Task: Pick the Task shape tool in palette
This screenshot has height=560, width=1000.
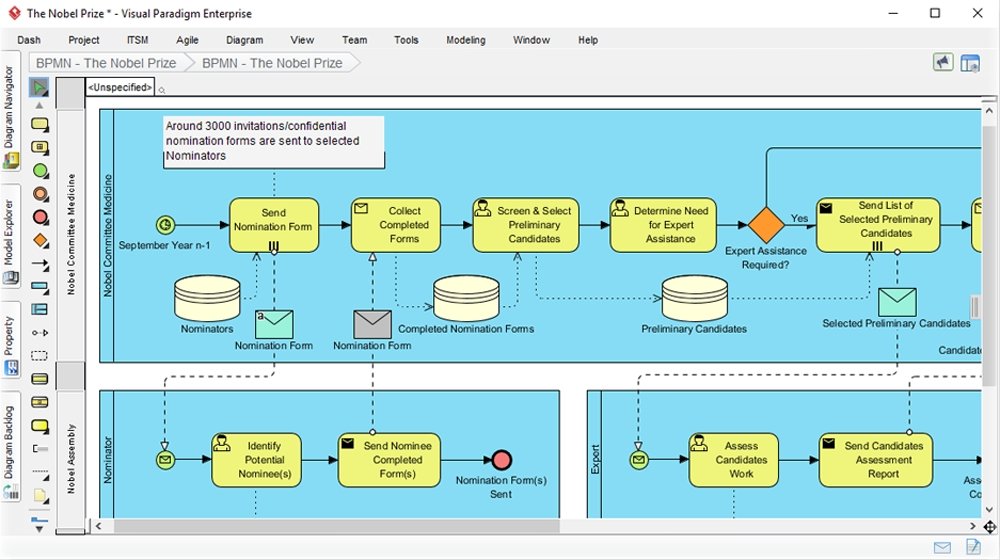Action: click(x=40, y=124)
